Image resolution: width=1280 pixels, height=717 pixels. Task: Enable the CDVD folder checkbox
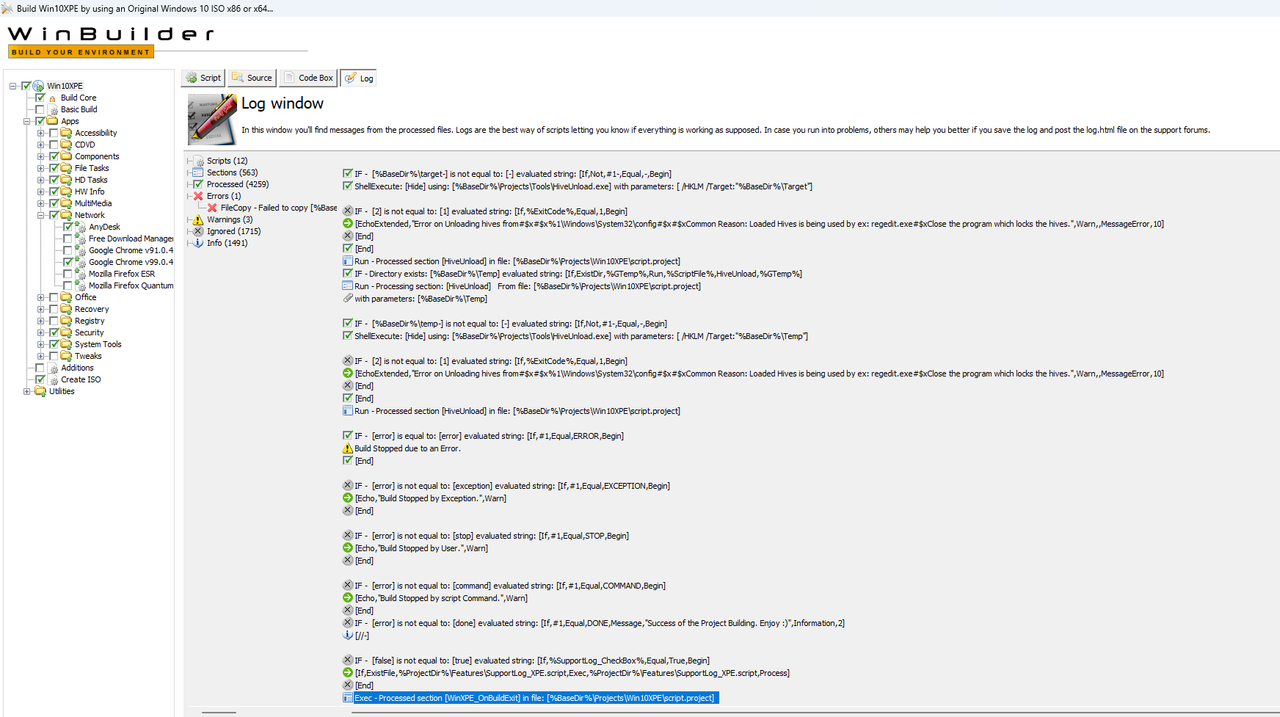(x=54, y=145)
